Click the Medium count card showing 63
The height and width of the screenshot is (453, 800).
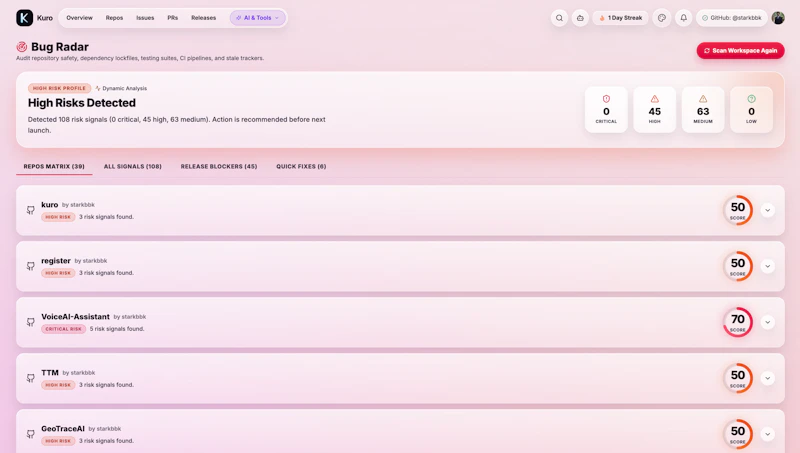703,110
